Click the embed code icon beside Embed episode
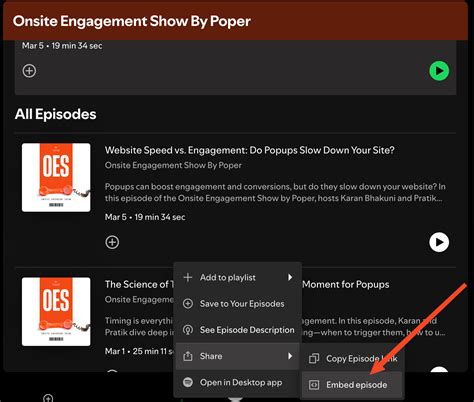The height and width of the screenshot is (402, 474). pos(314,385)
